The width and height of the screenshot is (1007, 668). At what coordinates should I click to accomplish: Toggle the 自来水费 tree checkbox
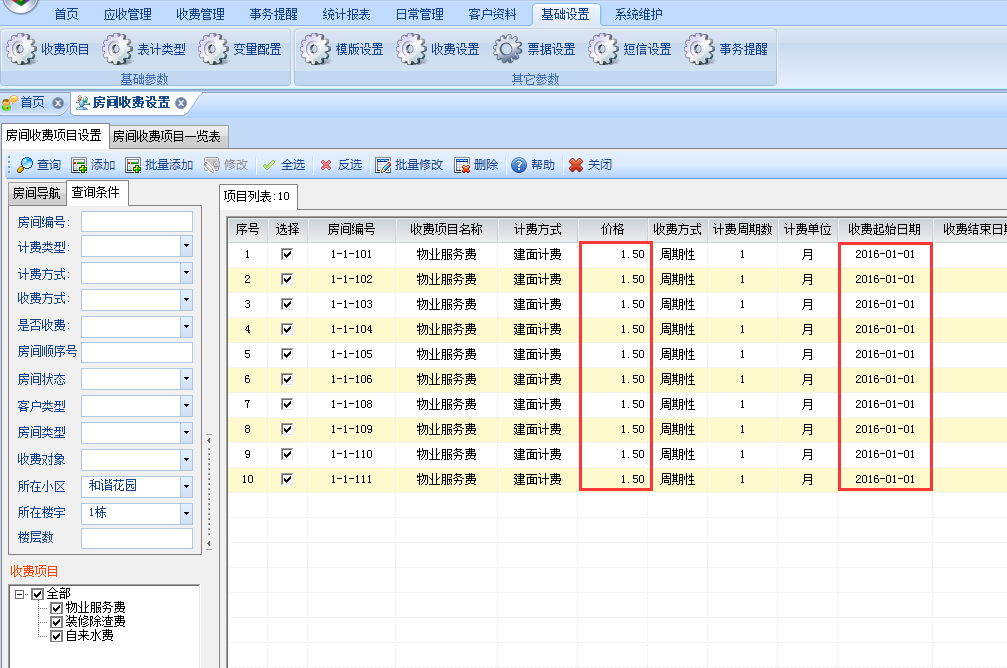click(57, 637)
